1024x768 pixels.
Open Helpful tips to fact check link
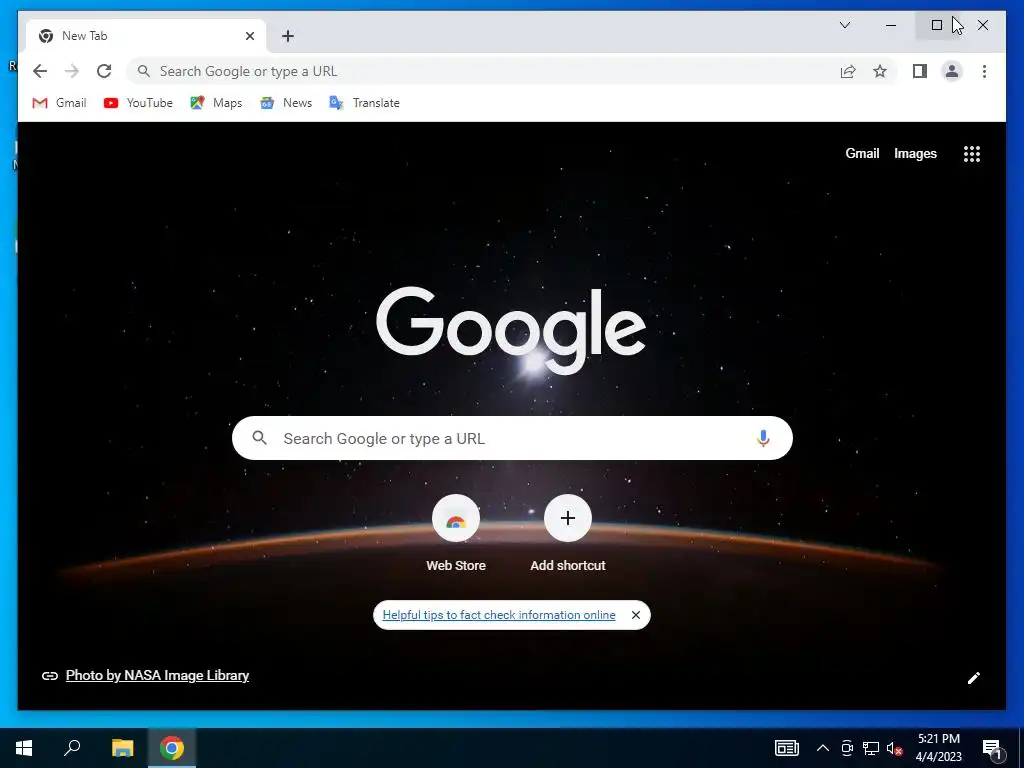point(499,615)
